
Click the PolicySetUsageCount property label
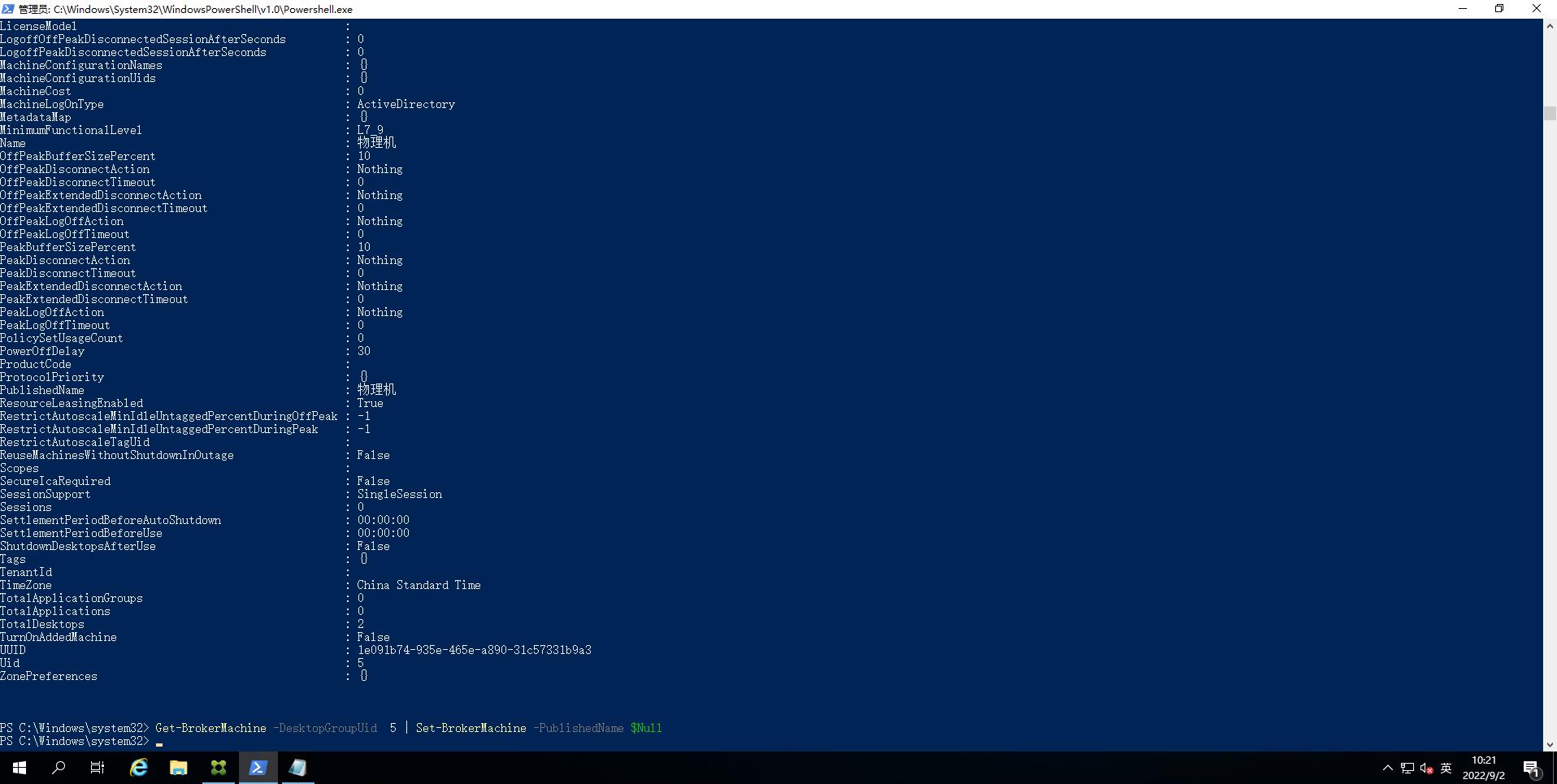(x=62, y=338)
